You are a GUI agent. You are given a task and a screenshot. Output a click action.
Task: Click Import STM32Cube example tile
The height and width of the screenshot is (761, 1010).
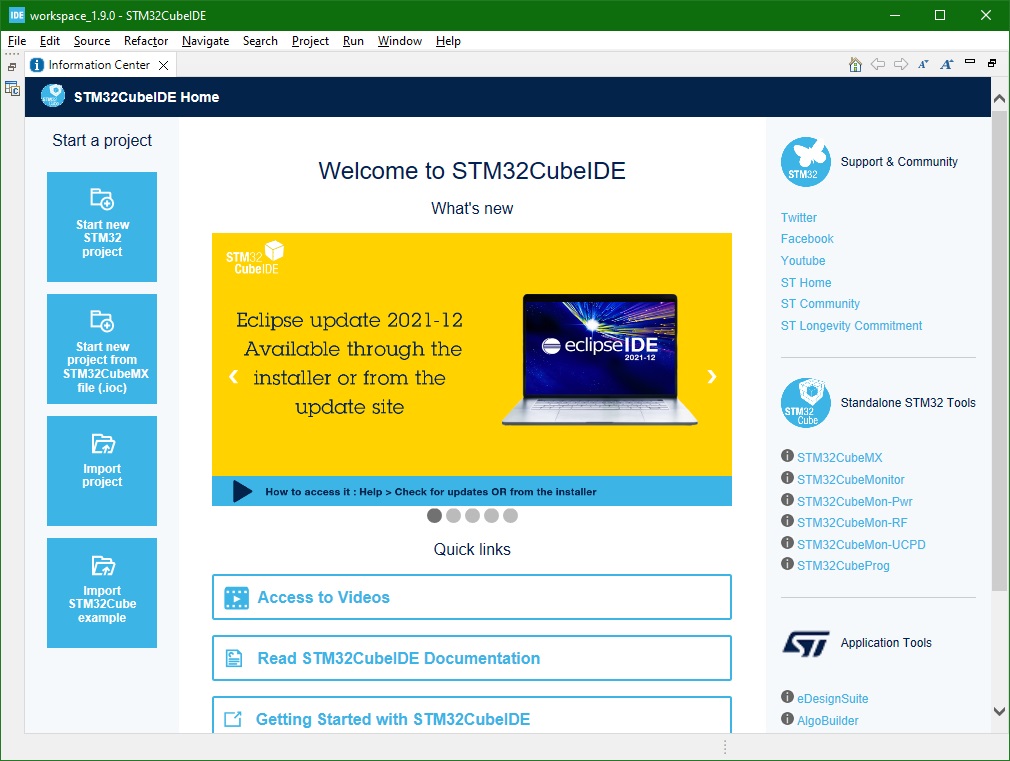[x=102, y=593]
